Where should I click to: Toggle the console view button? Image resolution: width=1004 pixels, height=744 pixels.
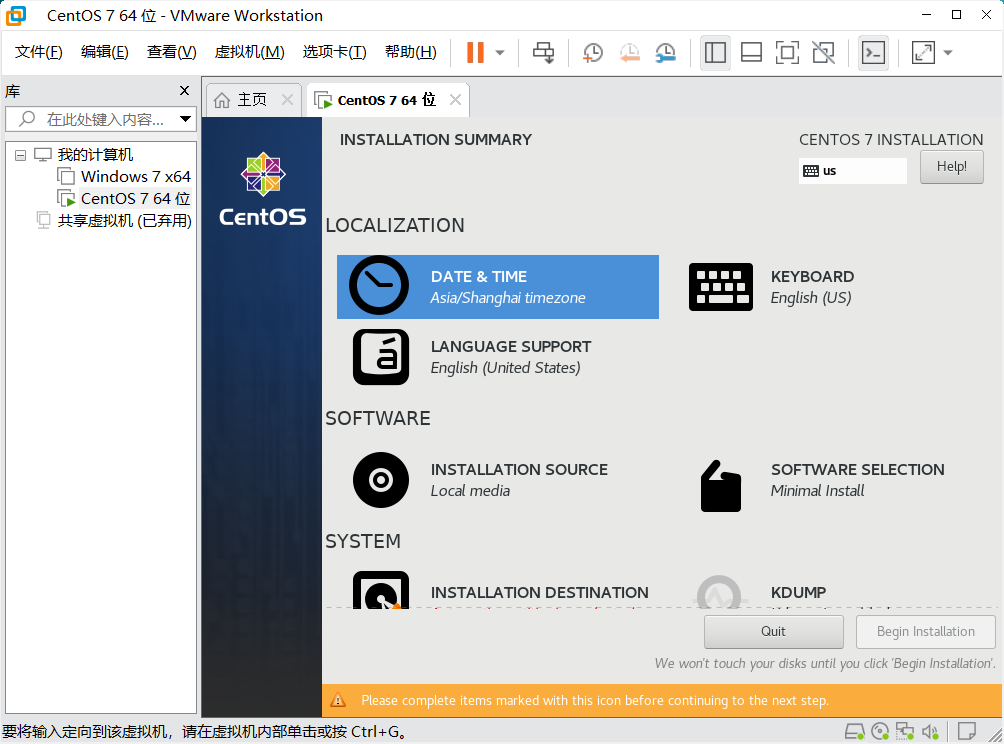click(873, 53)
